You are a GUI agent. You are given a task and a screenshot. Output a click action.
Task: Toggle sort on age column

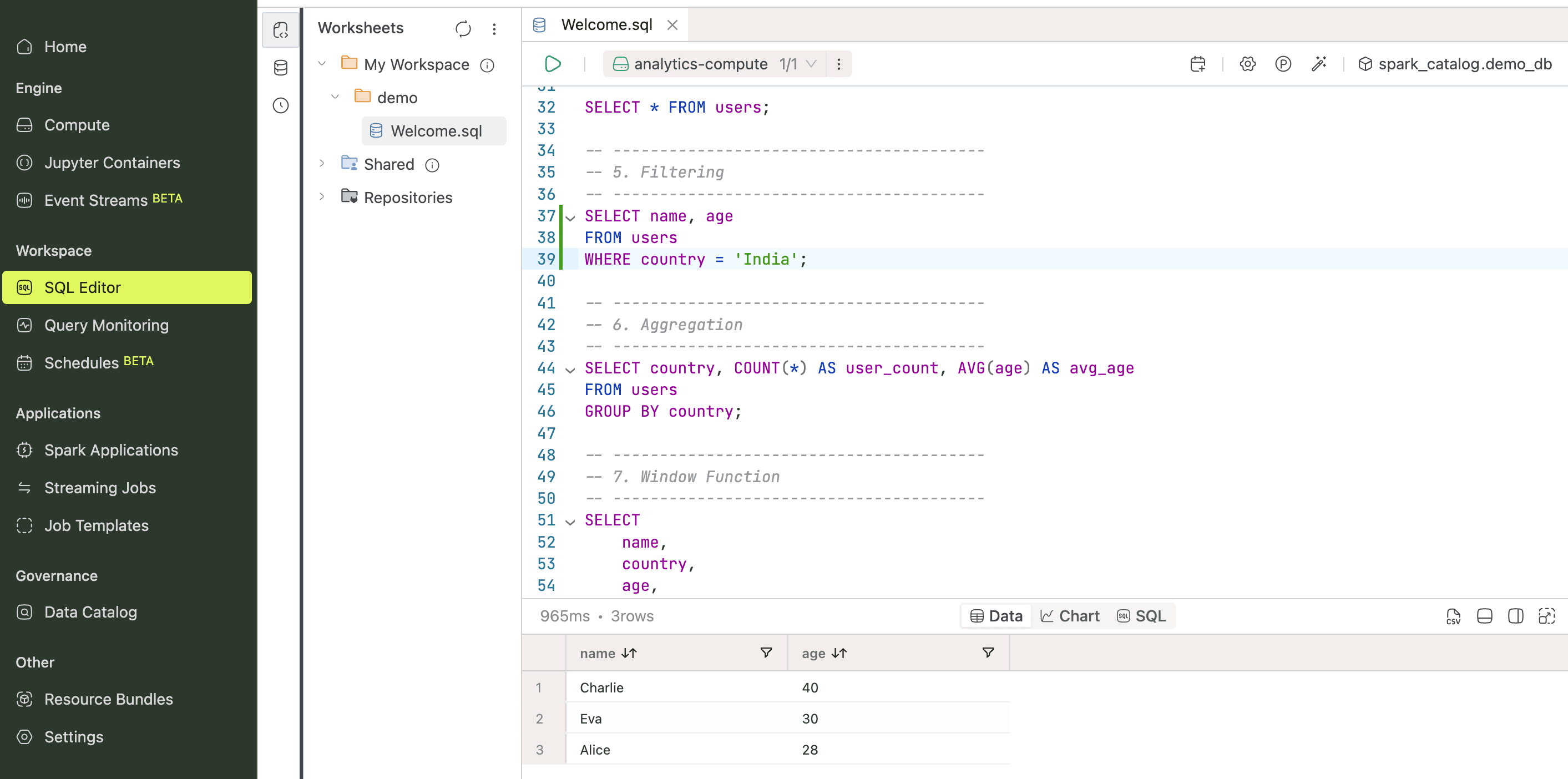pyautogui.click(x=839, y=653)
